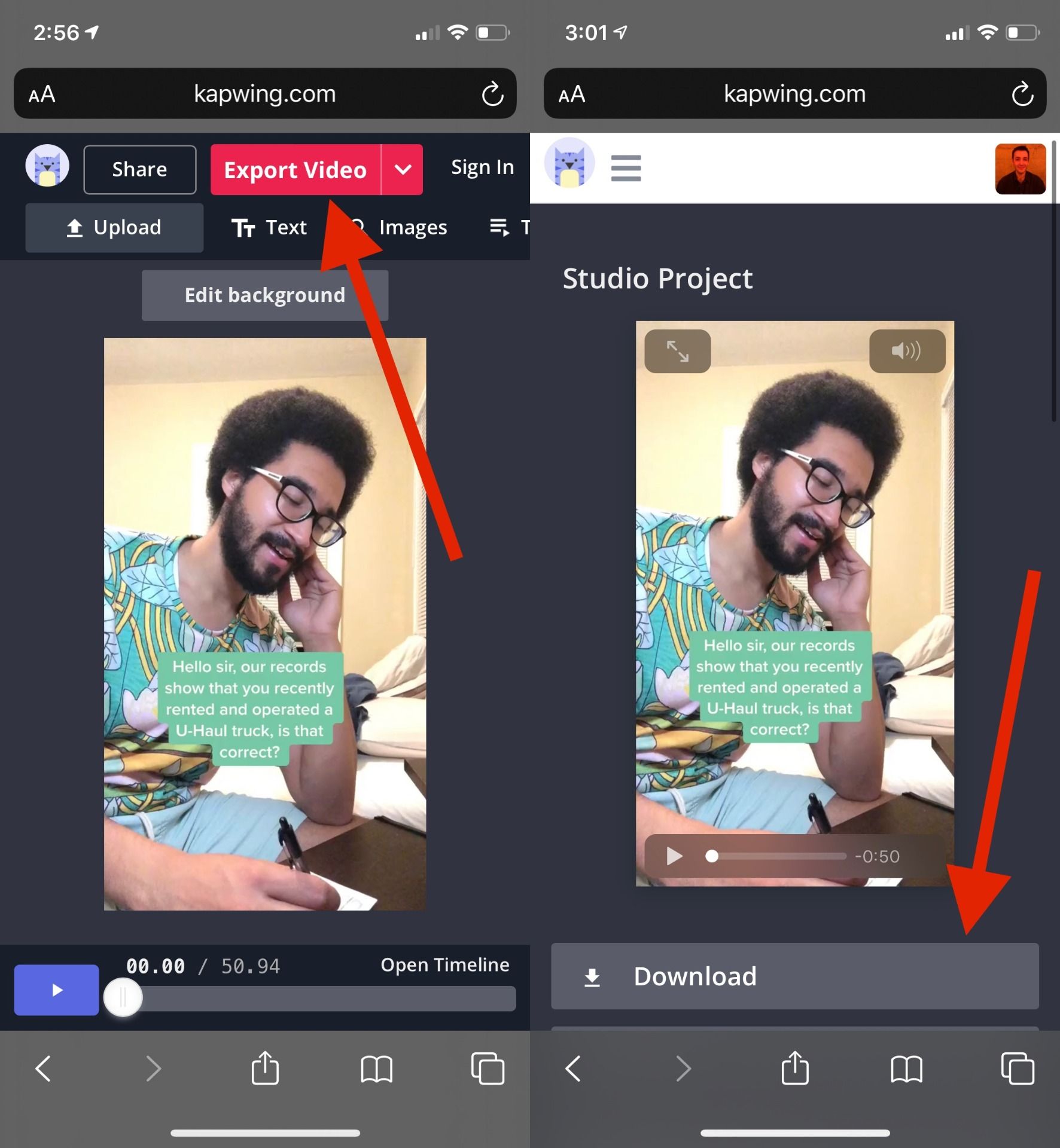Open the user profile photo avatar
This screenshot has height=1148, width=1060.
tap(1020, 169)
